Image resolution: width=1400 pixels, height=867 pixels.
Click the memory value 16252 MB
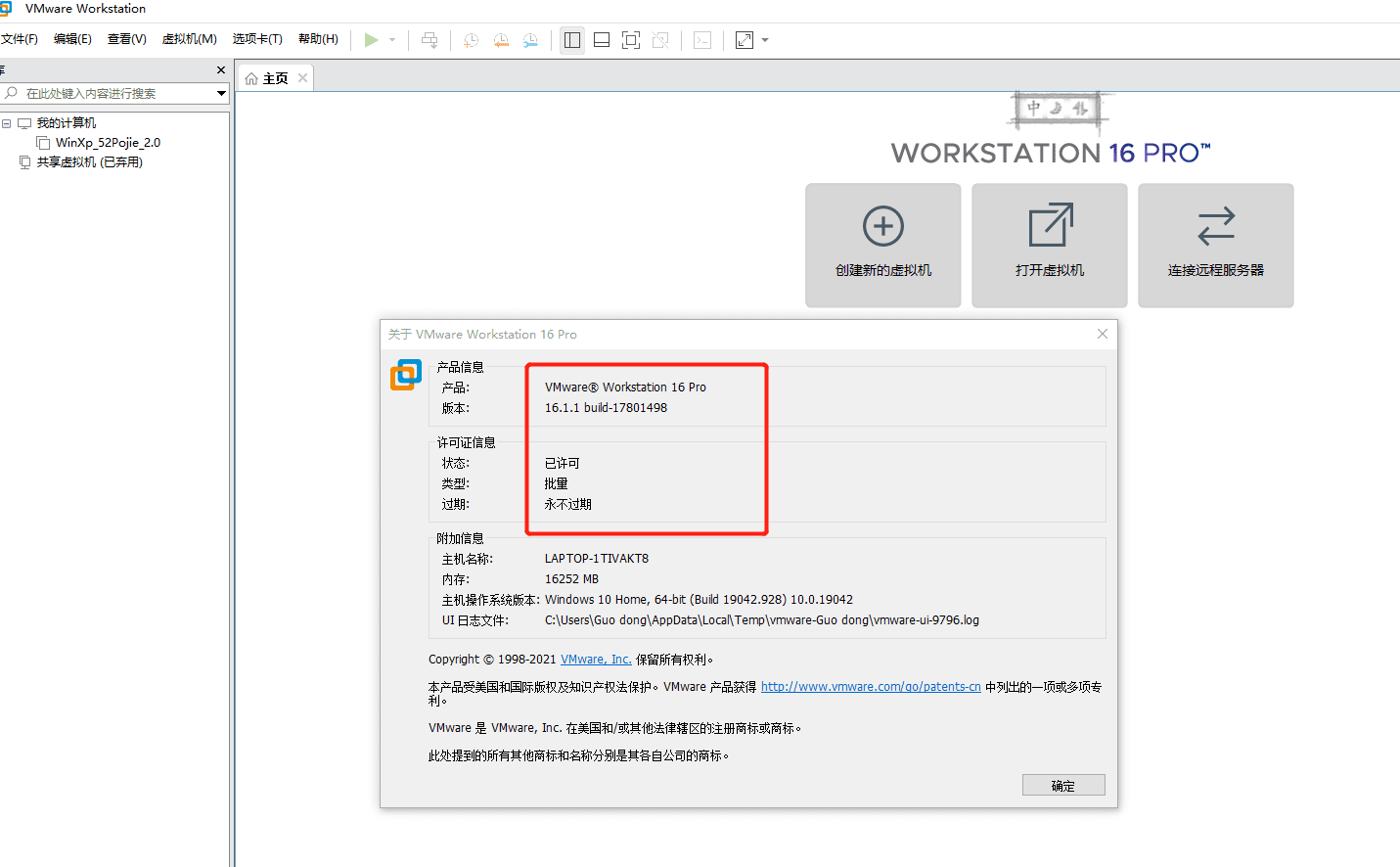point(571,579)
